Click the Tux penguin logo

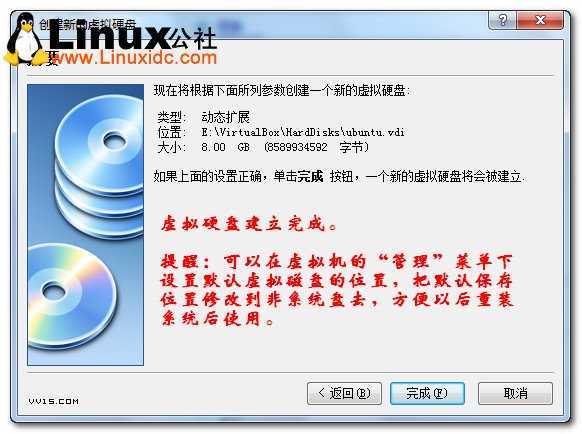[24, 39]
